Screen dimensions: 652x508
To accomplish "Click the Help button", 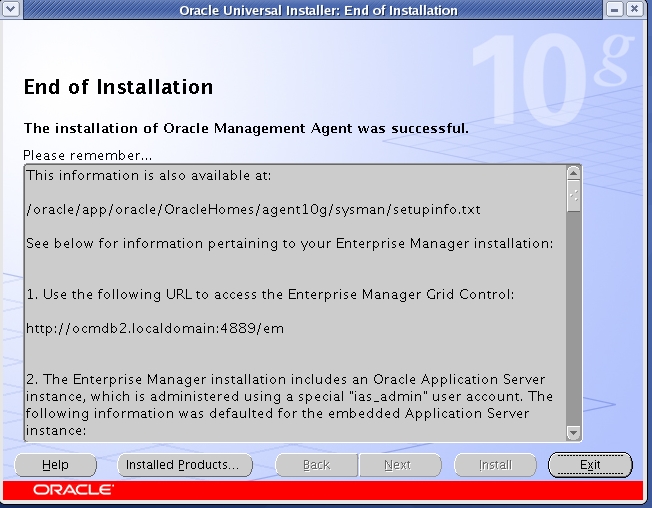I will (55, 465).
